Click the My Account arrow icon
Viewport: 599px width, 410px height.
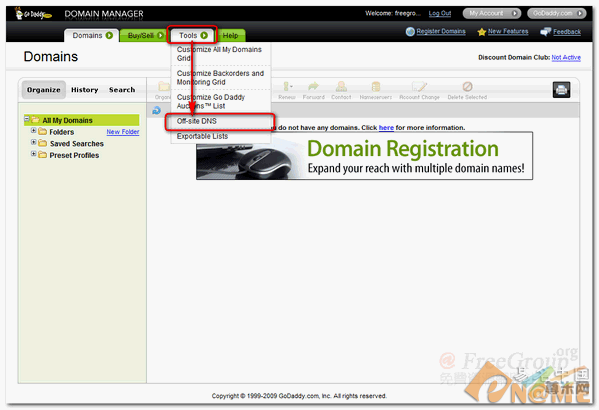click(x=515, y=13)
